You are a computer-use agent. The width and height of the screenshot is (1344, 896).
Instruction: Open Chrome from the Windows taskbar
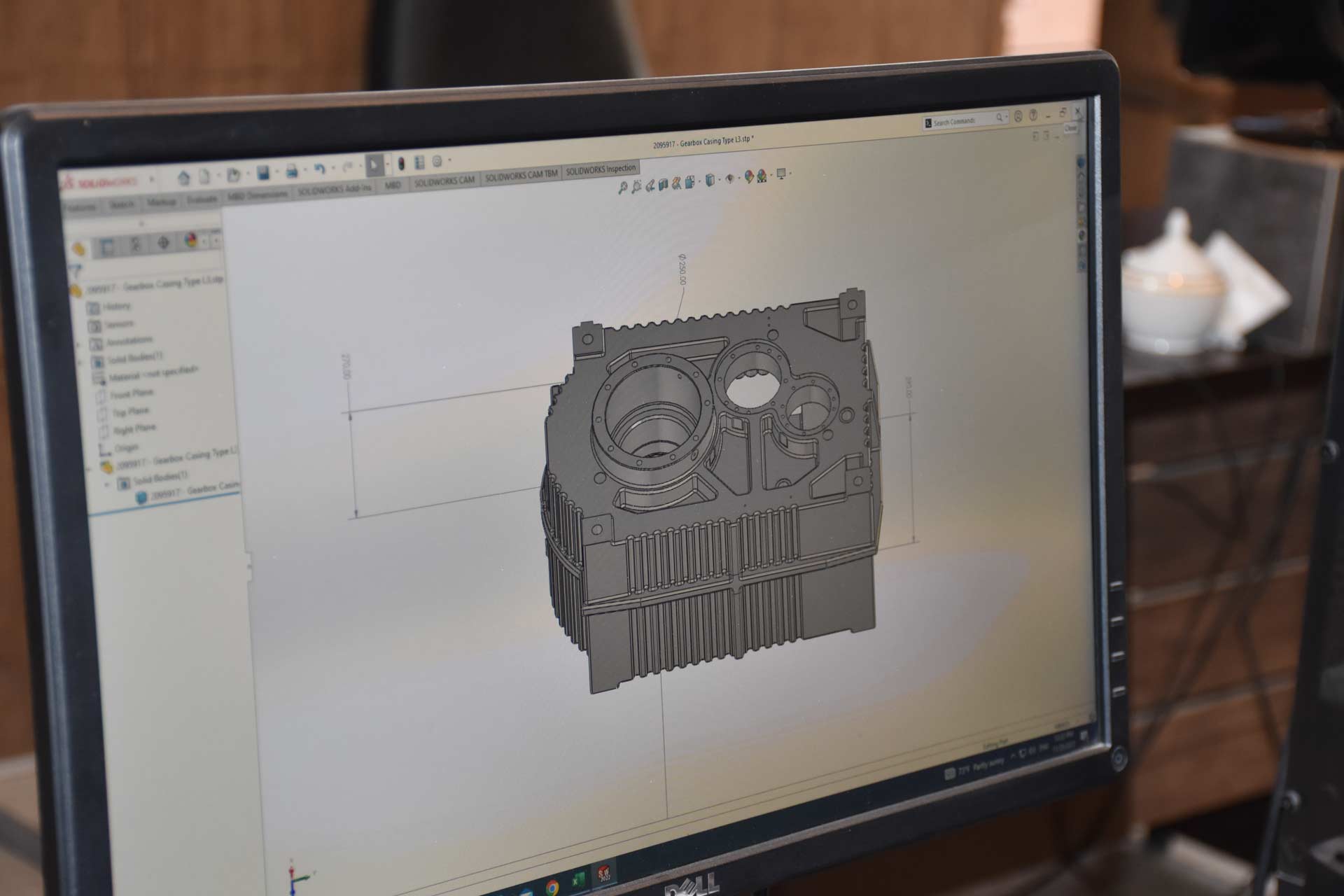pyautogui.click(x=552, y=887)
